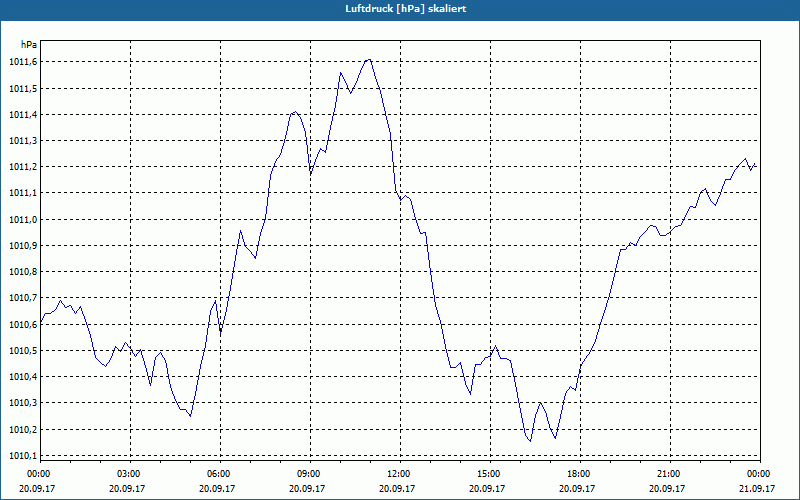Click the '1010,1' y-axis label

click(x=23, y=455)
